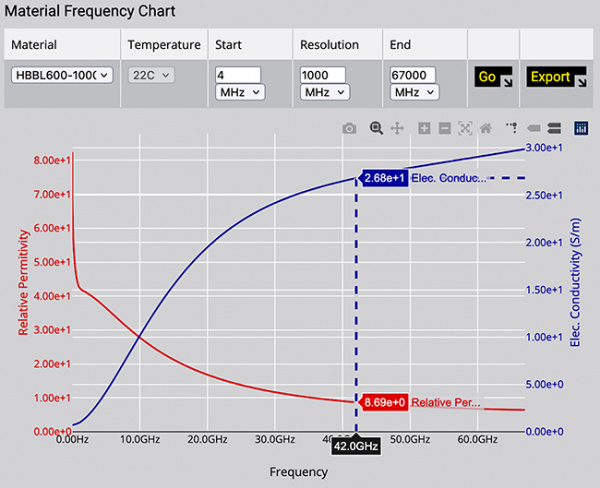Select the Pan tool icon
This screenshot has width=600, height=488.
click(x=397, y=128)
